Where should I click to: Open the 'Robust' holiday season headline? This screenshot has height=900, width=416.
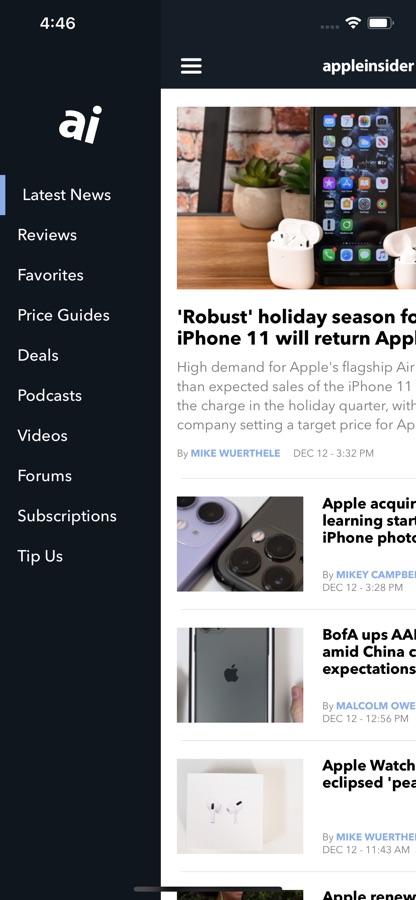coord(296,327)
